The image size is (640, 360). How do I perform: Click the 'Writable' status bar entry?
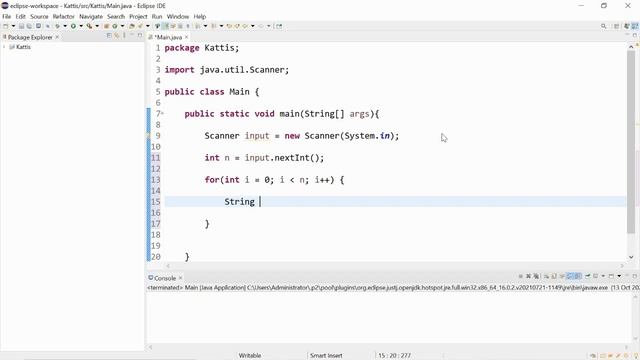250,356
